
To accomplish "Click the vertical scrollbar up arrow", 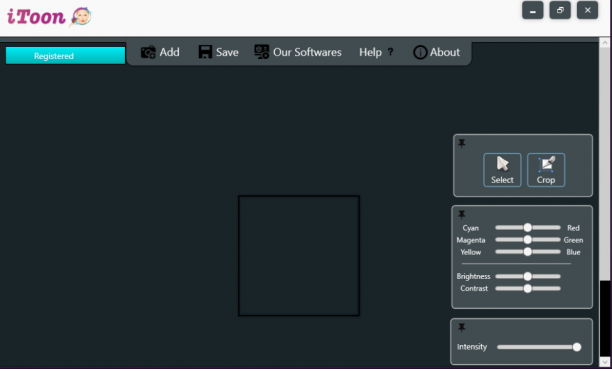I will tap(605, 42).
